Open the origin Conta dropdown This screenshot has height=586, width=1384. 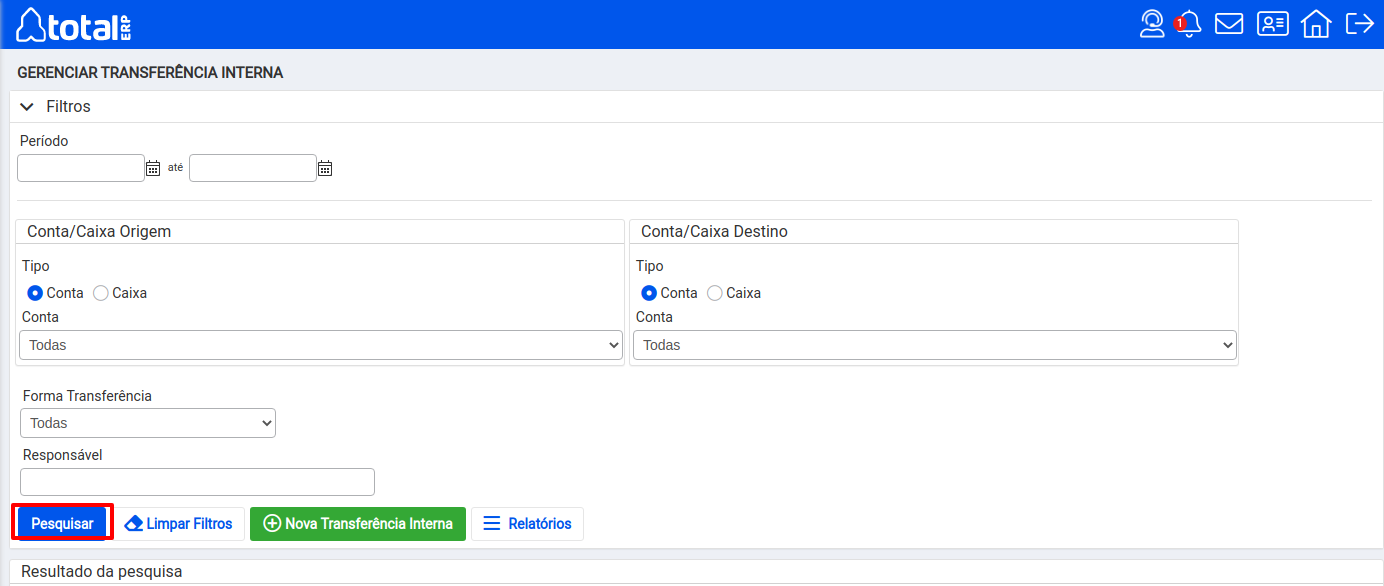point(321,345)
